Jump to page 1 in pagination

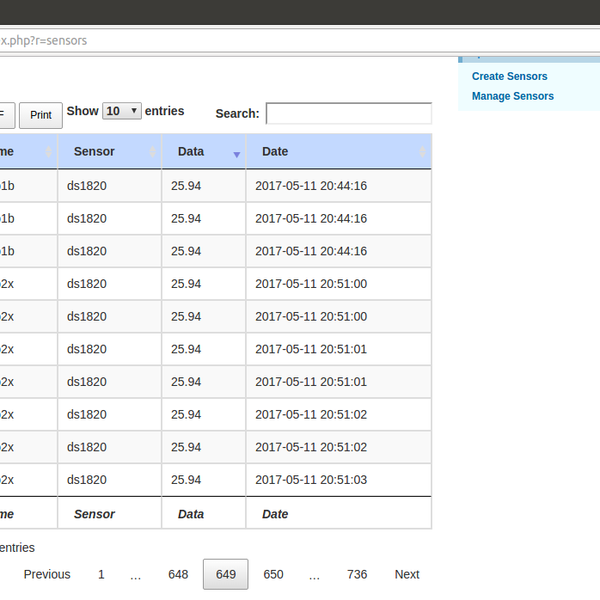[x=101, y=574]
